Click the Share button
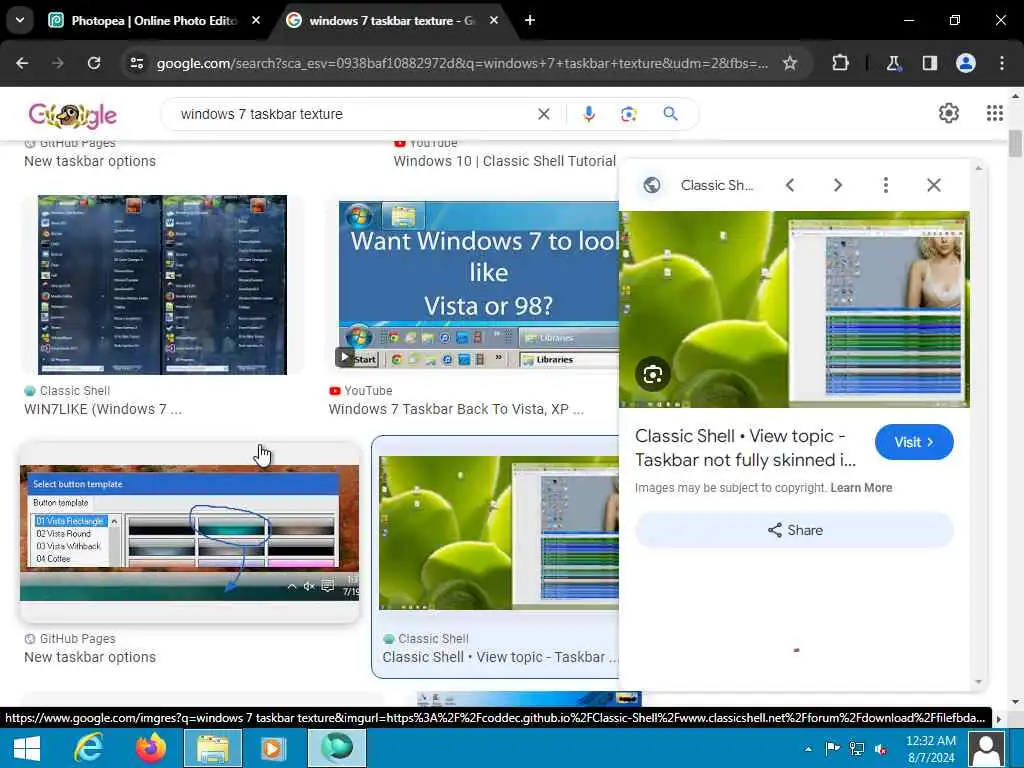1024x768 pixels. pos(794,530)
